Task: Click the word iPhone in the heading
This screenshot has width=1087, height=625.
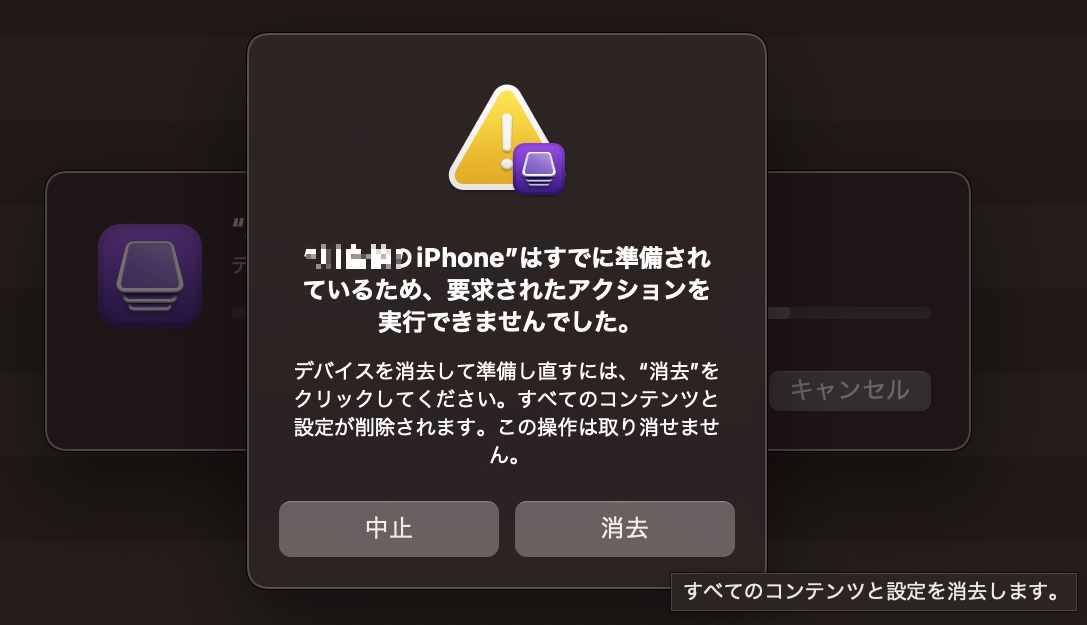Action: pos(460,258)
